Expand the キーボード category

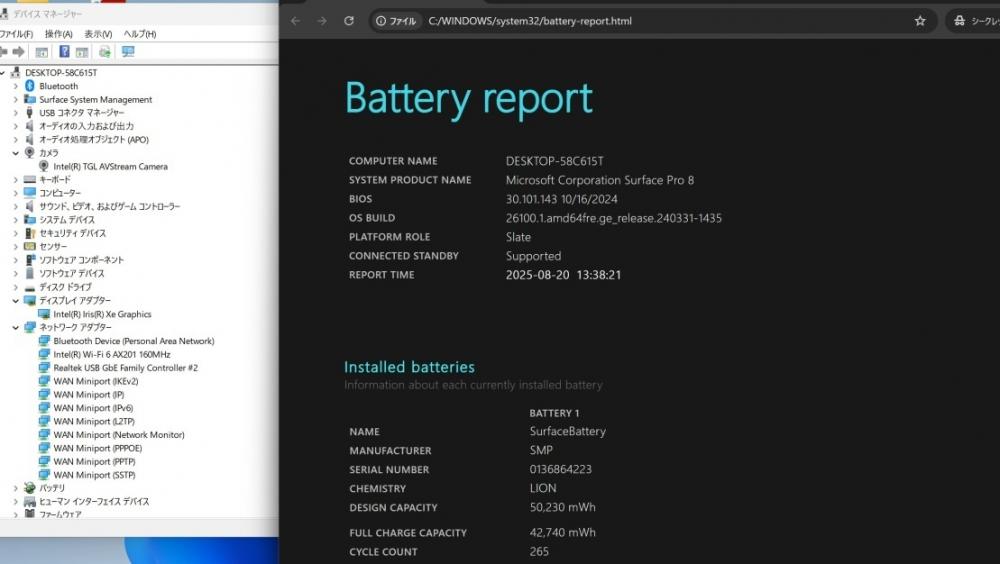[16, 180]
